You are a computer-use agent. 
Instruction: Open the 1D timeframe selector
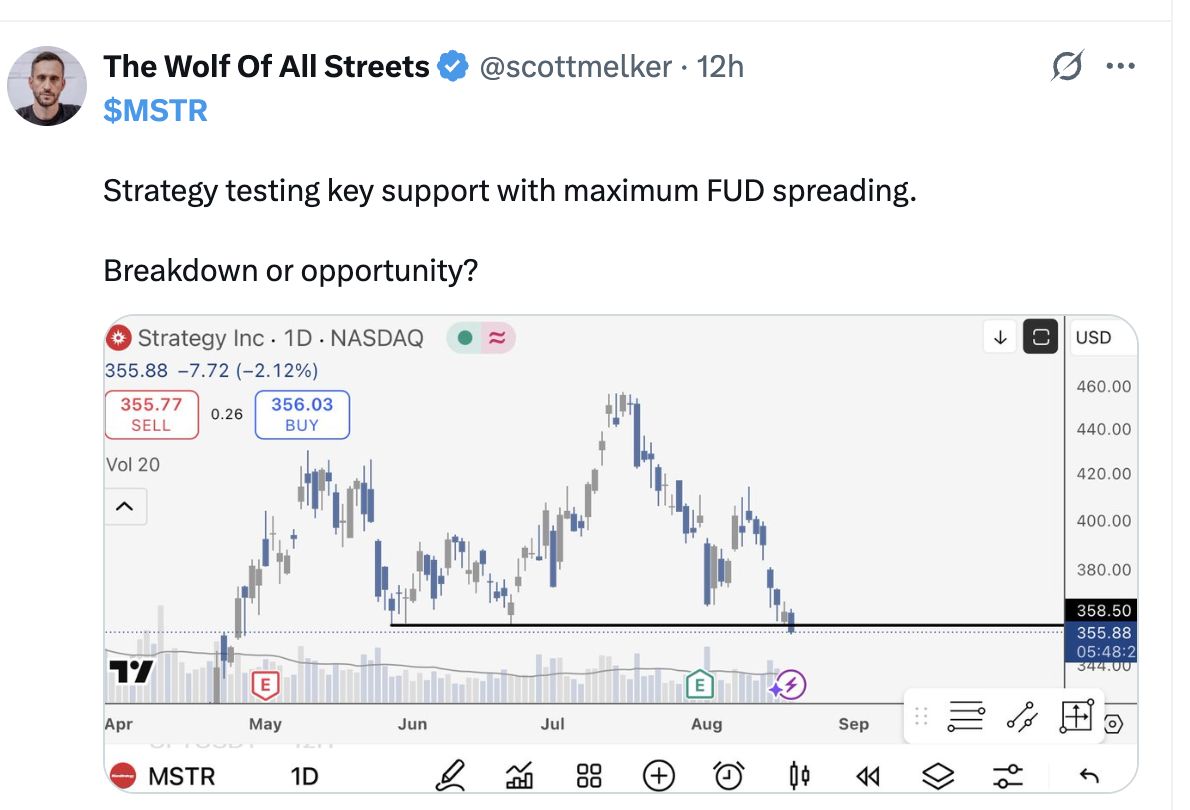[304, 776]
